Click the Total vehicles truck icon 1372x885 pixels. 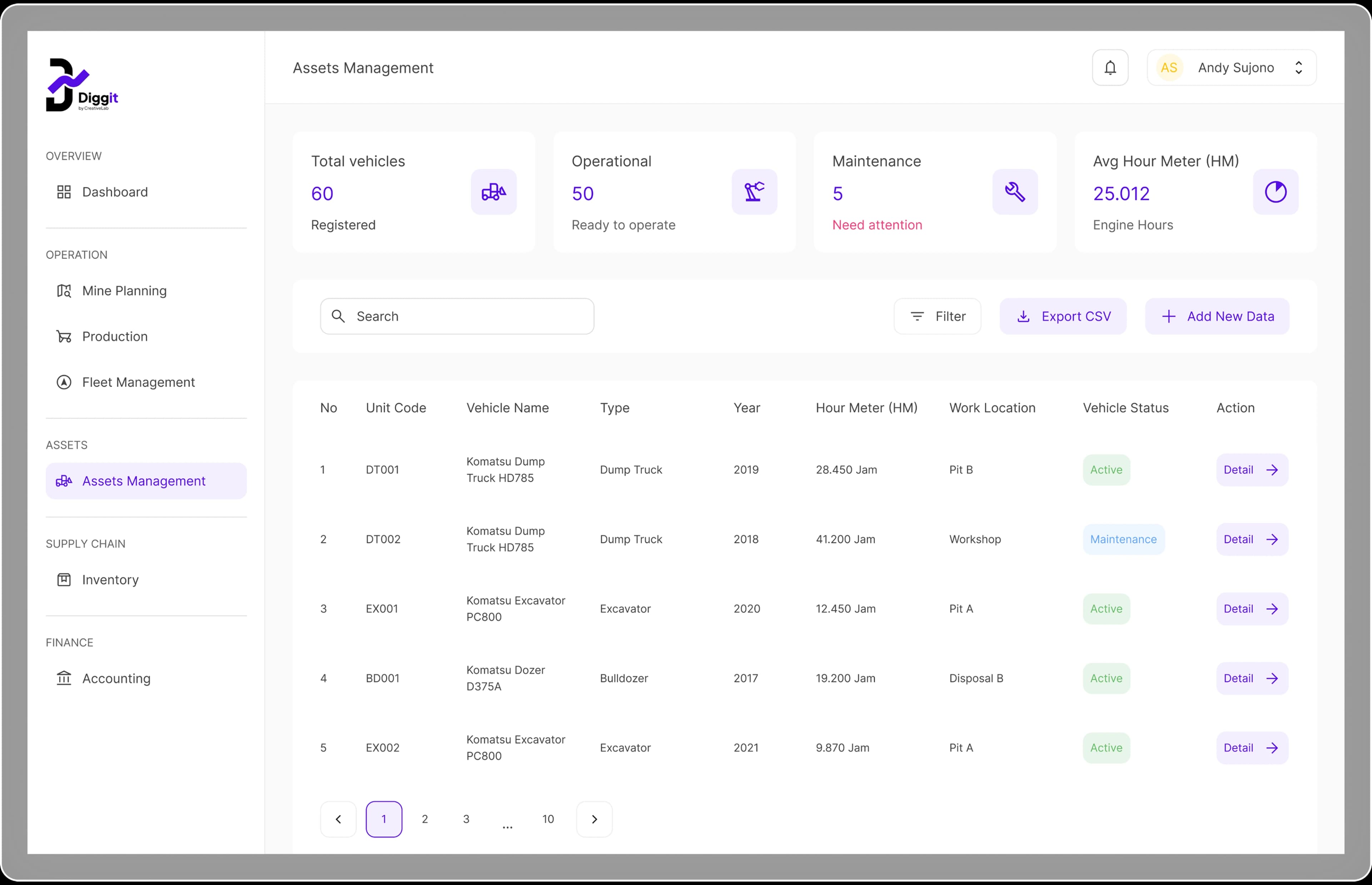[x=493, y=192]
